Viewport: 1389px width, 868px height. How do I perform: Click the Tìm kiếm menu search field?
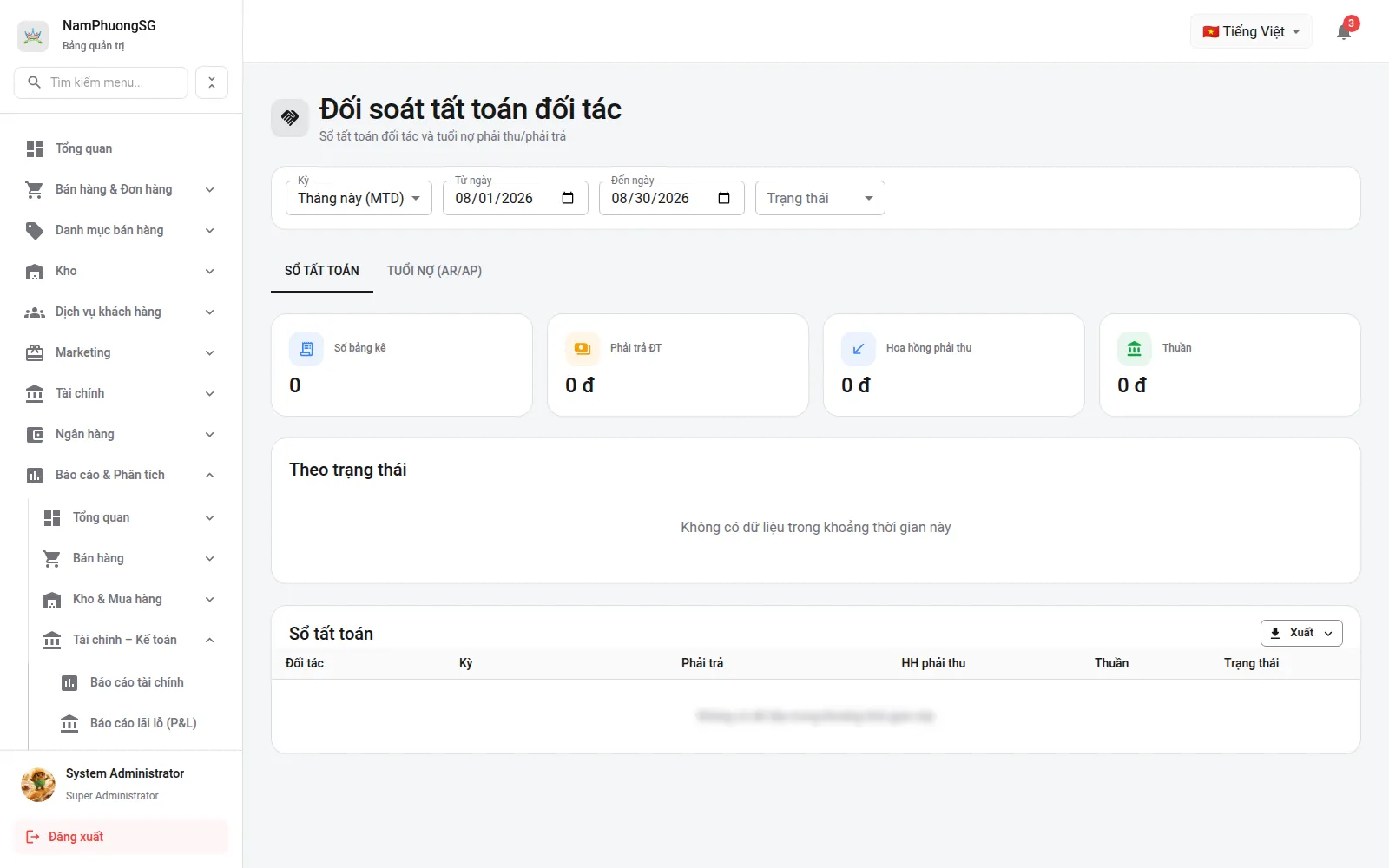click(x=101, y=82)
